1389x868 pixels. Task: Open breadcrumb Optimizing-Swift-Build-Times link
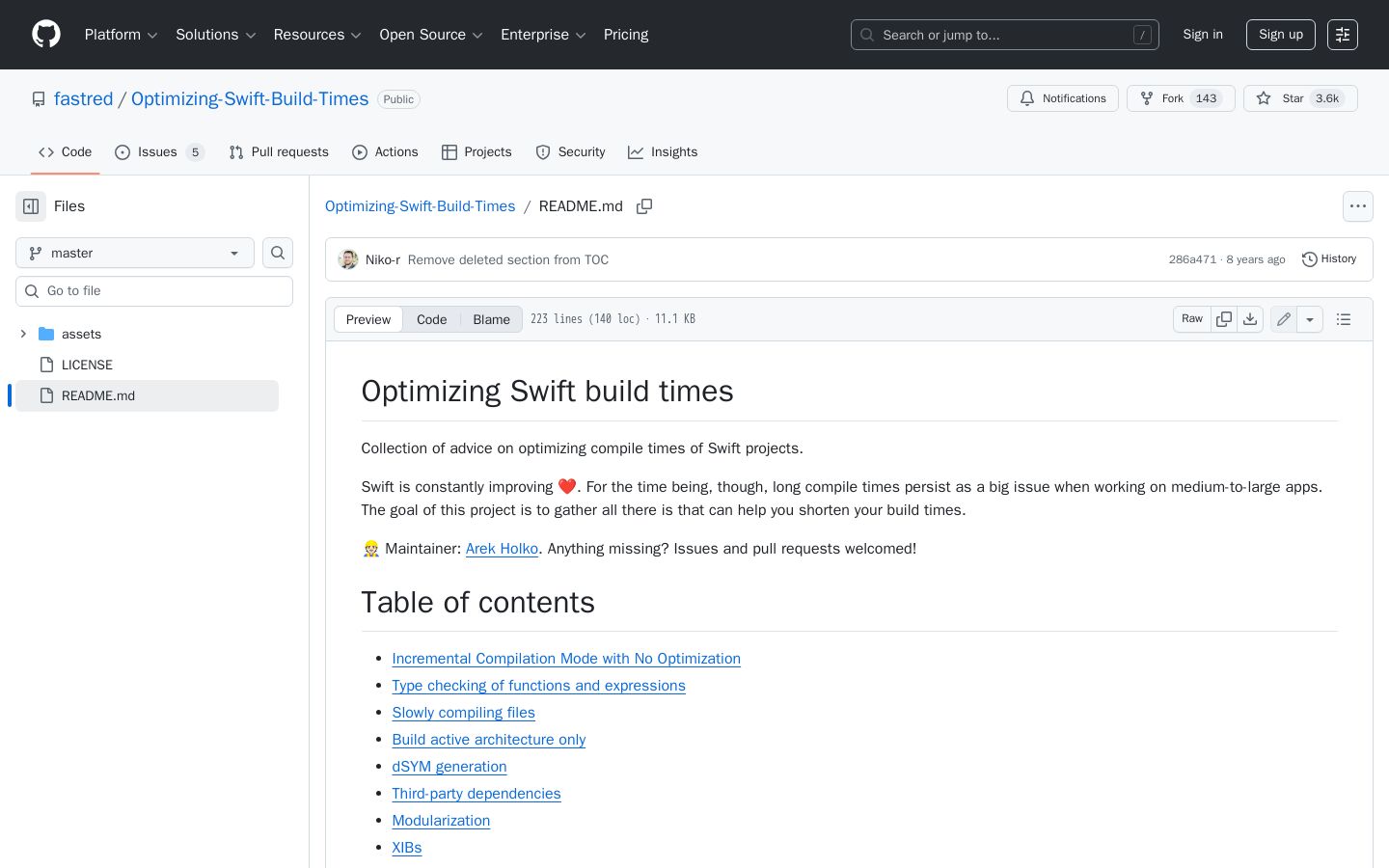[x=421, y=206]
